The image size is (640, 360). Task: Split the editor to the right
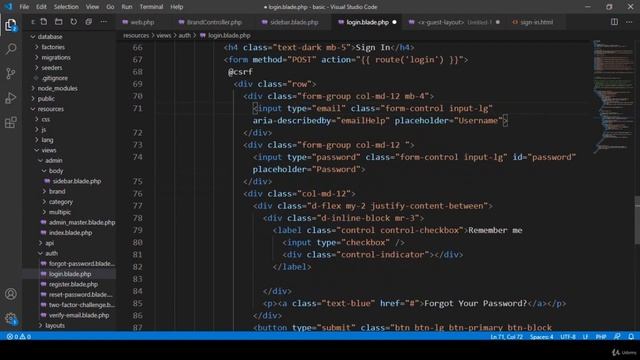coord(614,22)
